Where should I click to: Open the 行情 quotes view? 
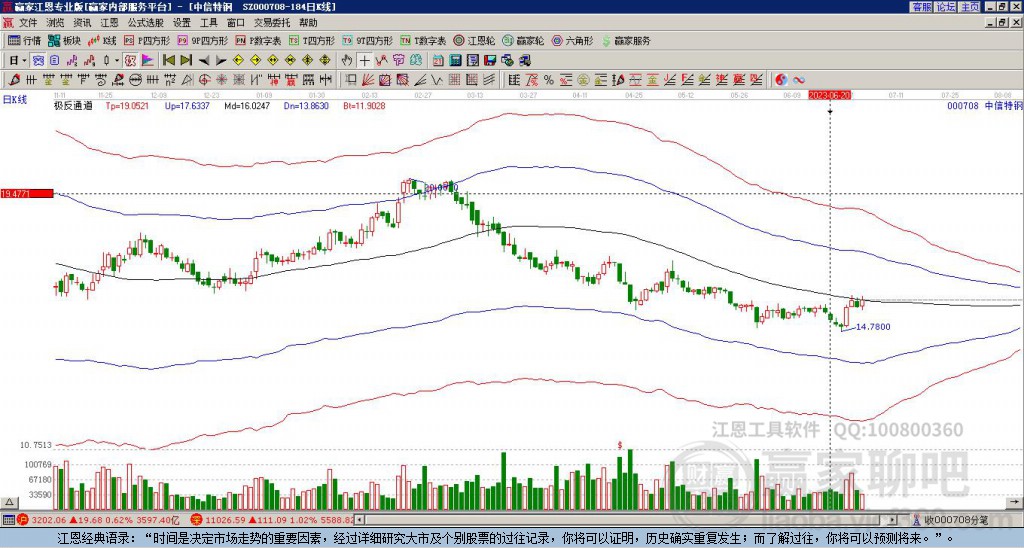24,40
